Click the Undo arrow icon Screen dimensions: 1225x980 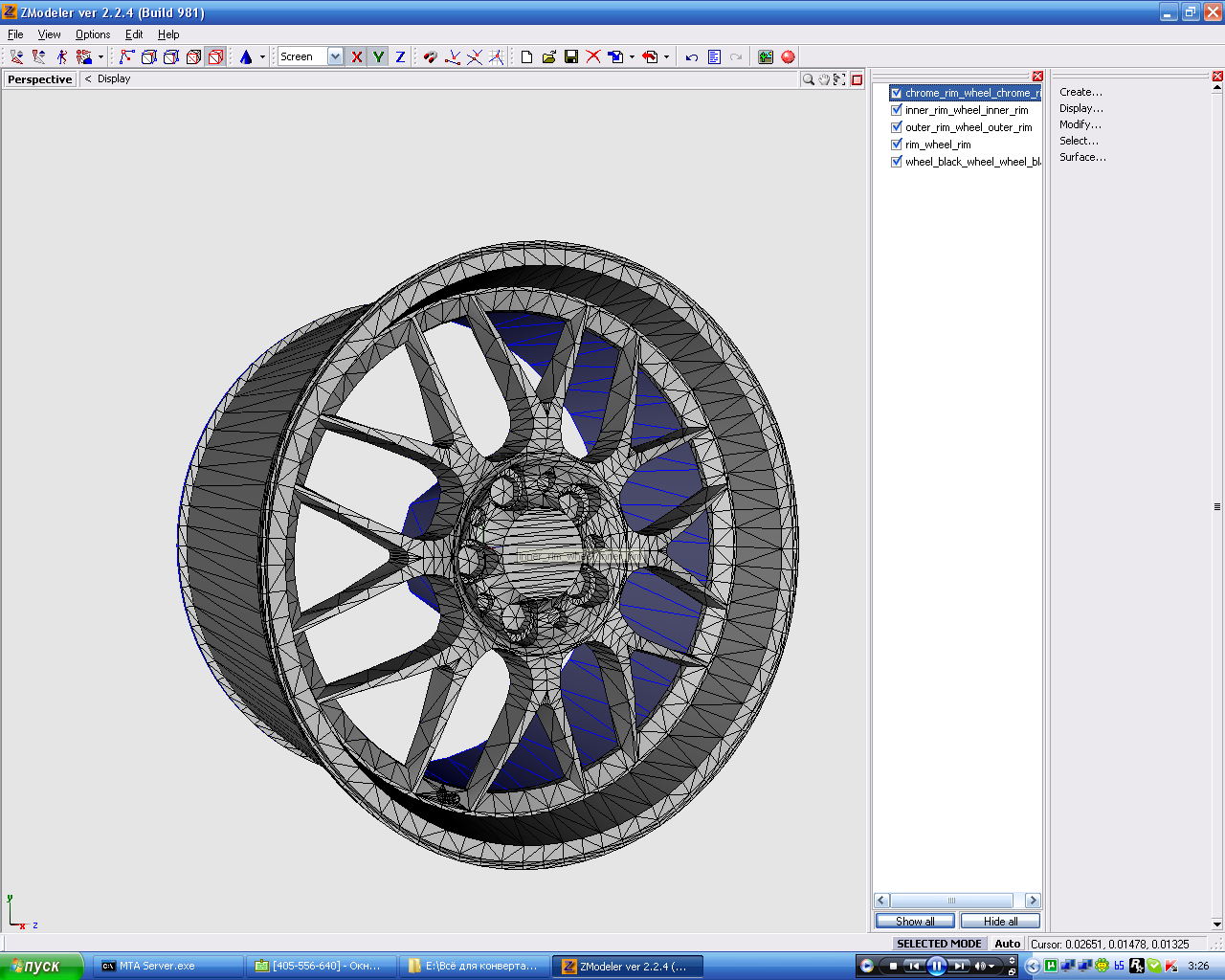[691, 57]
